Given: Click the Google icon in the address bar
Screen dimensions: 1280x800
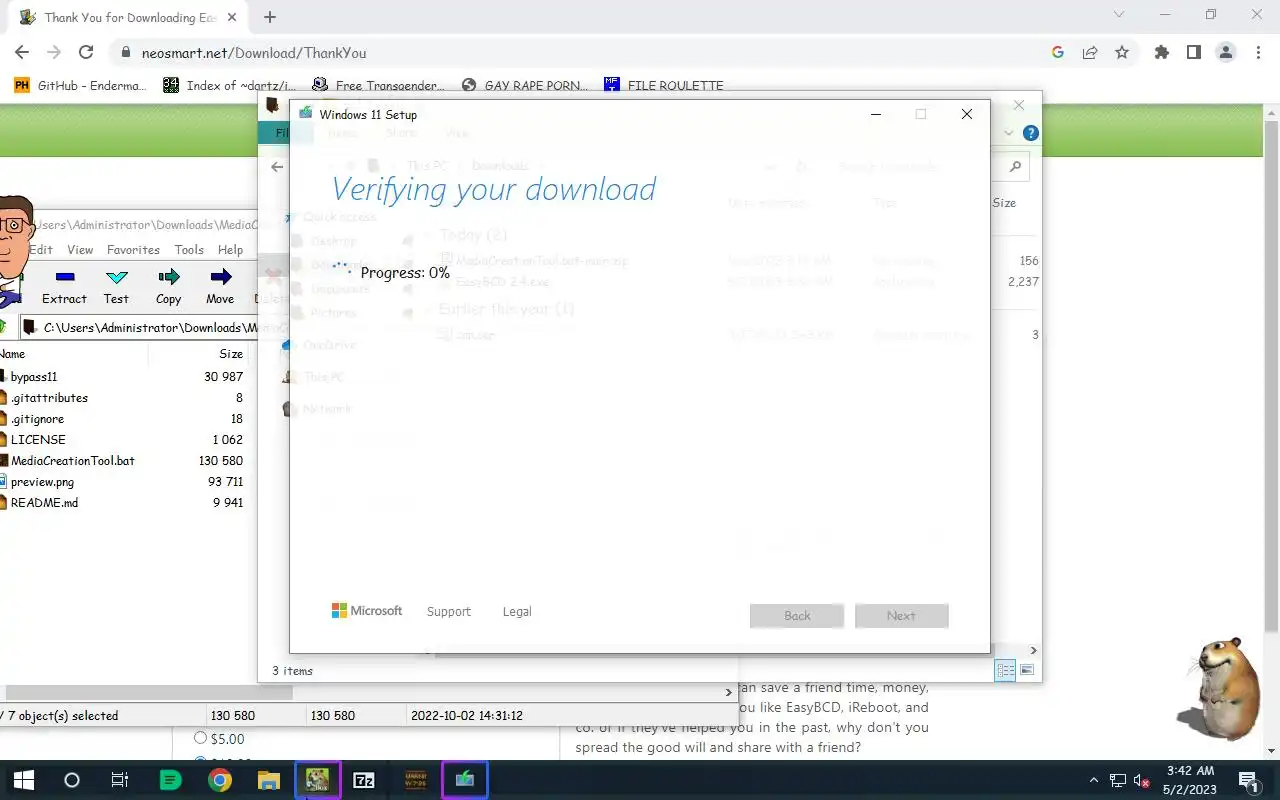Looking at the screenshot, I should point(1058,53).
